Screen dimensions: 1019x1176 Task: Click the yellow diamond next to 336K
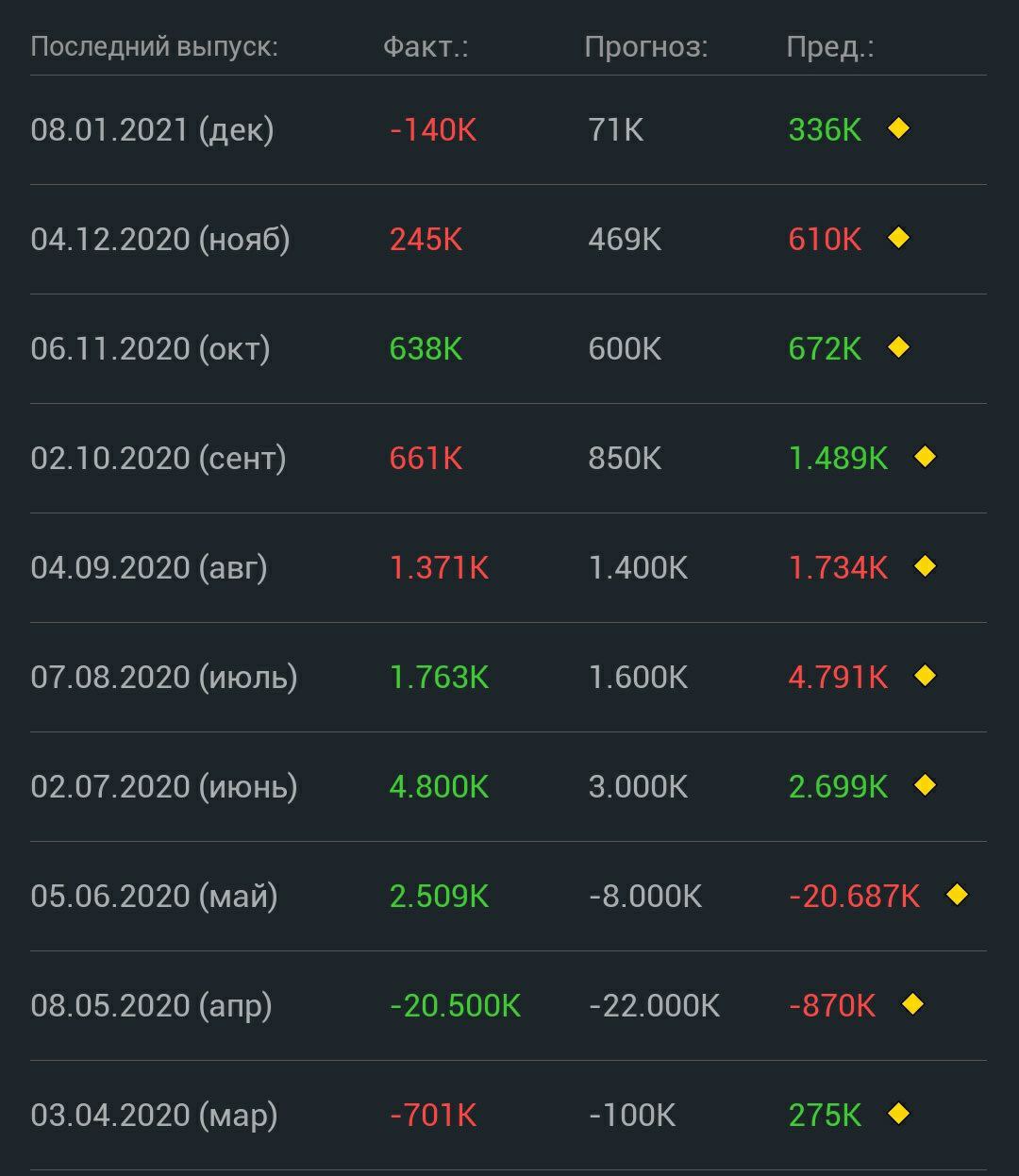898,128
